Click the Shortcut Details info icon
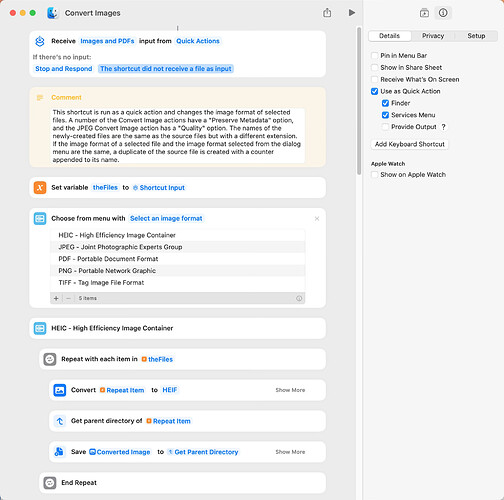The height and width of the screenshot is (500, 504). click(x=443, y=13)
